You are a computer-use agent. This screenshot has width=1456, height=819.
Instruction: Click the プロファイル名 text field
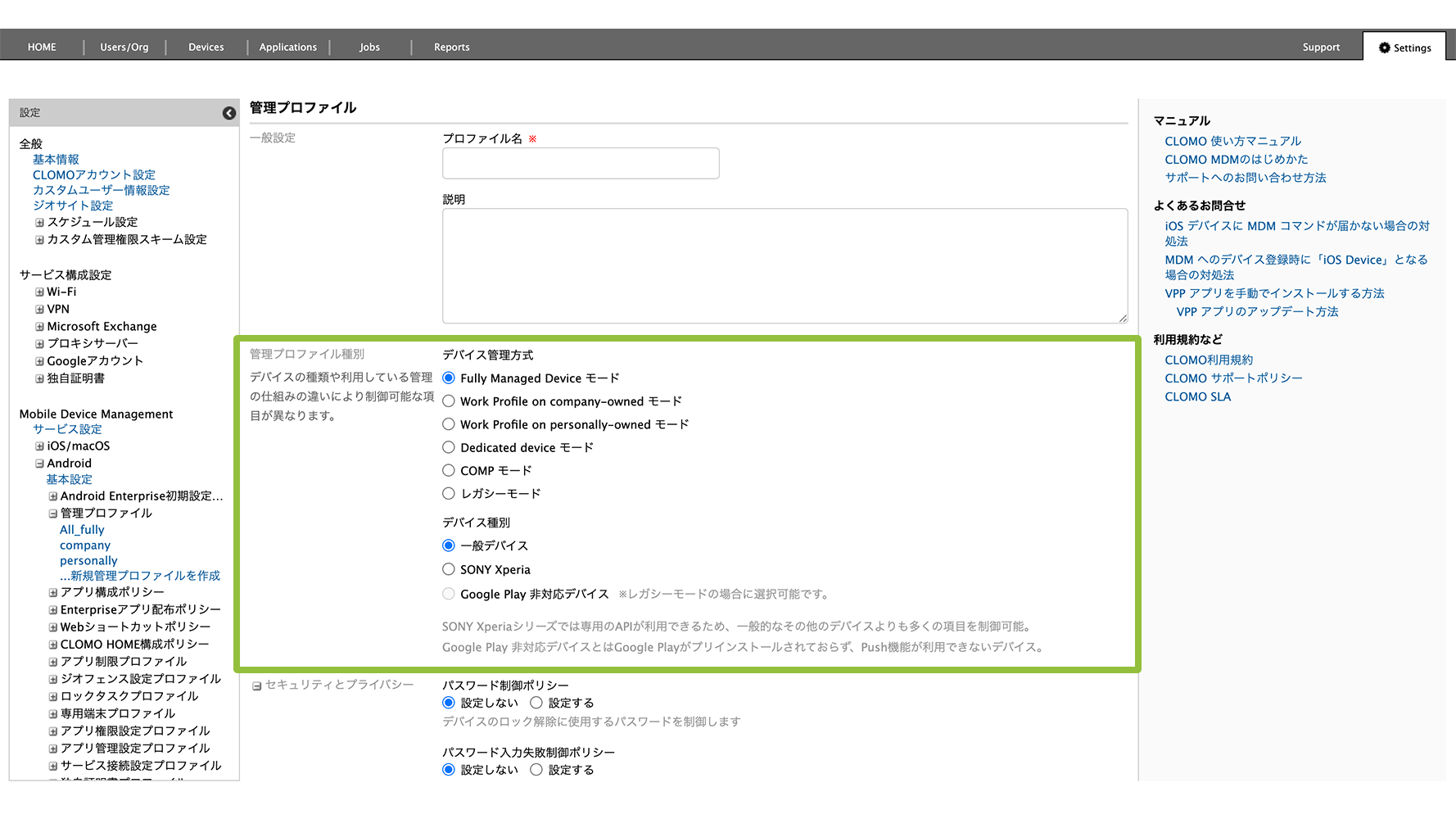[x=581, y=163]
